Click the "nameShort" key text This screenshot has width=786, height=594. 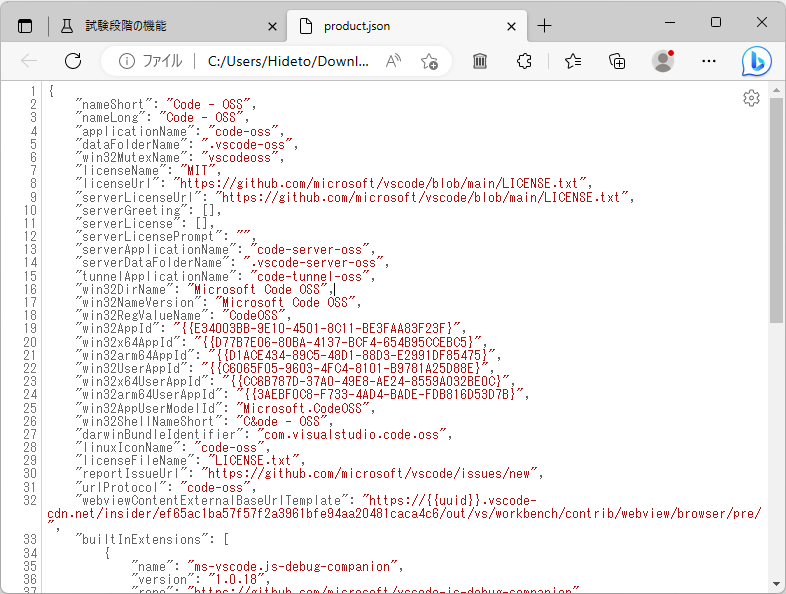point(114,104)
